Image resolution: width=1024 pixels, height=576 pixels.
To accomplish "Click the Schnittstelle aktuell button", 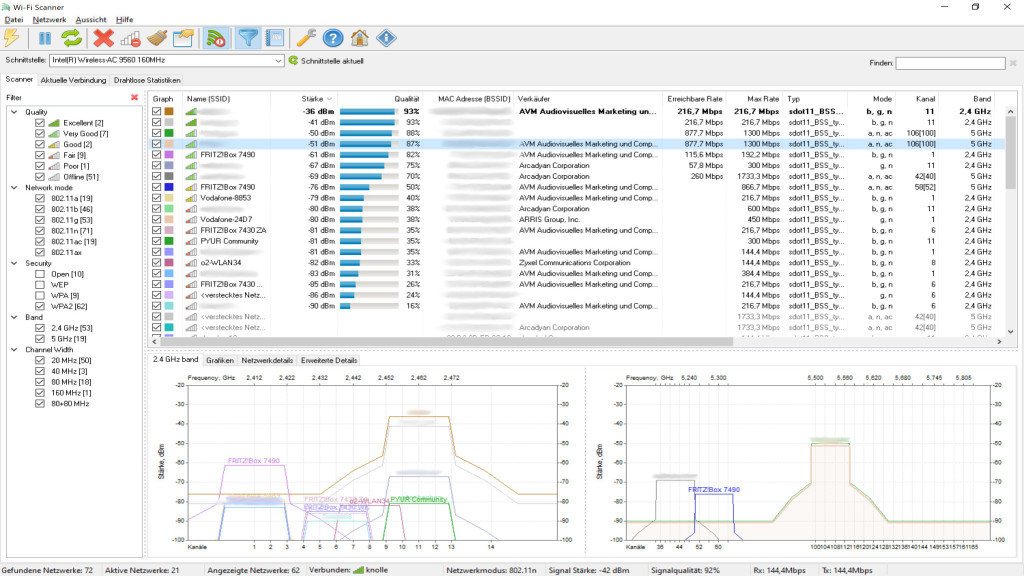I will click(325, 61).
